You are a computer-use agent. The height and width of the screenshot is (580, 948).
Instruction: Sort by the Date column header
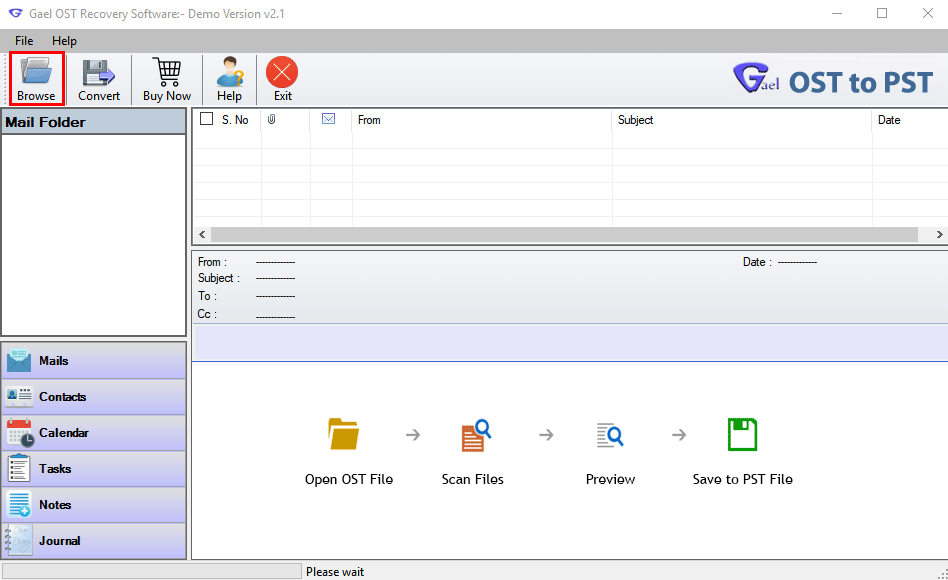[x=910, y=120]
